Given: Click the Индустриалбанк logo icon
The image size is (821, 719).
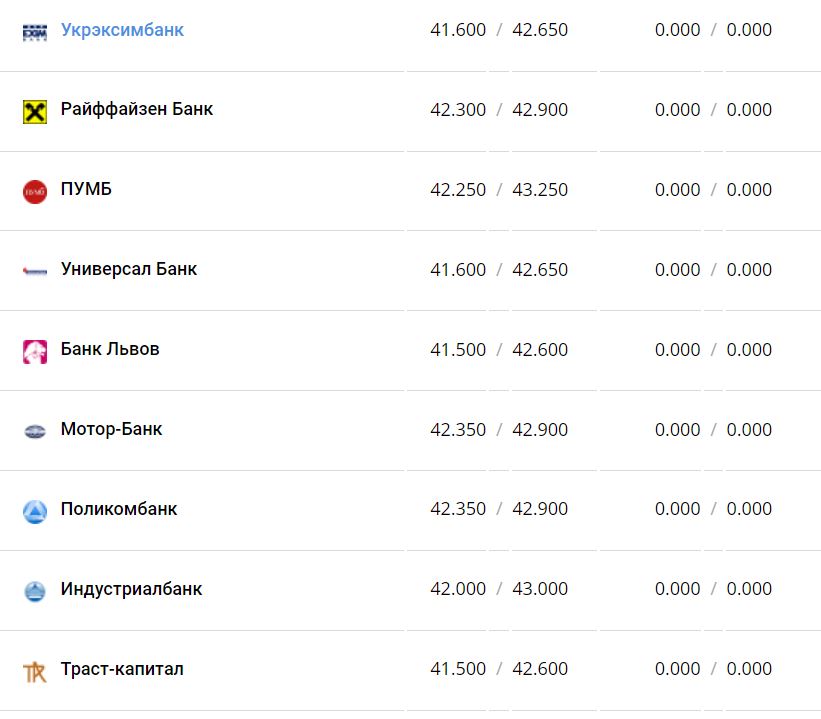Looking at the screenshot, I should pos(35,591).
